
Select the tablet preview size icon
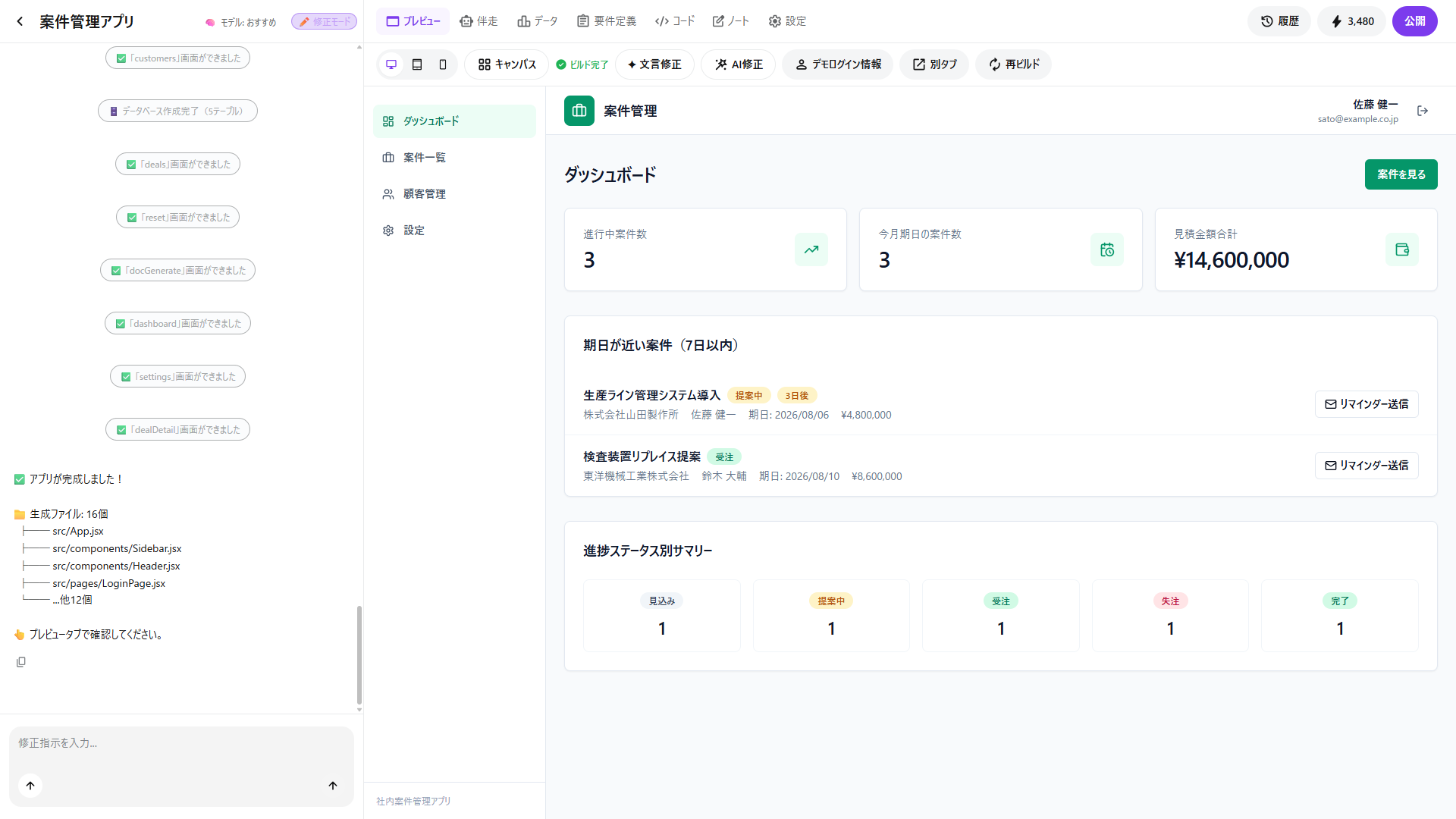tap(417, 64)
